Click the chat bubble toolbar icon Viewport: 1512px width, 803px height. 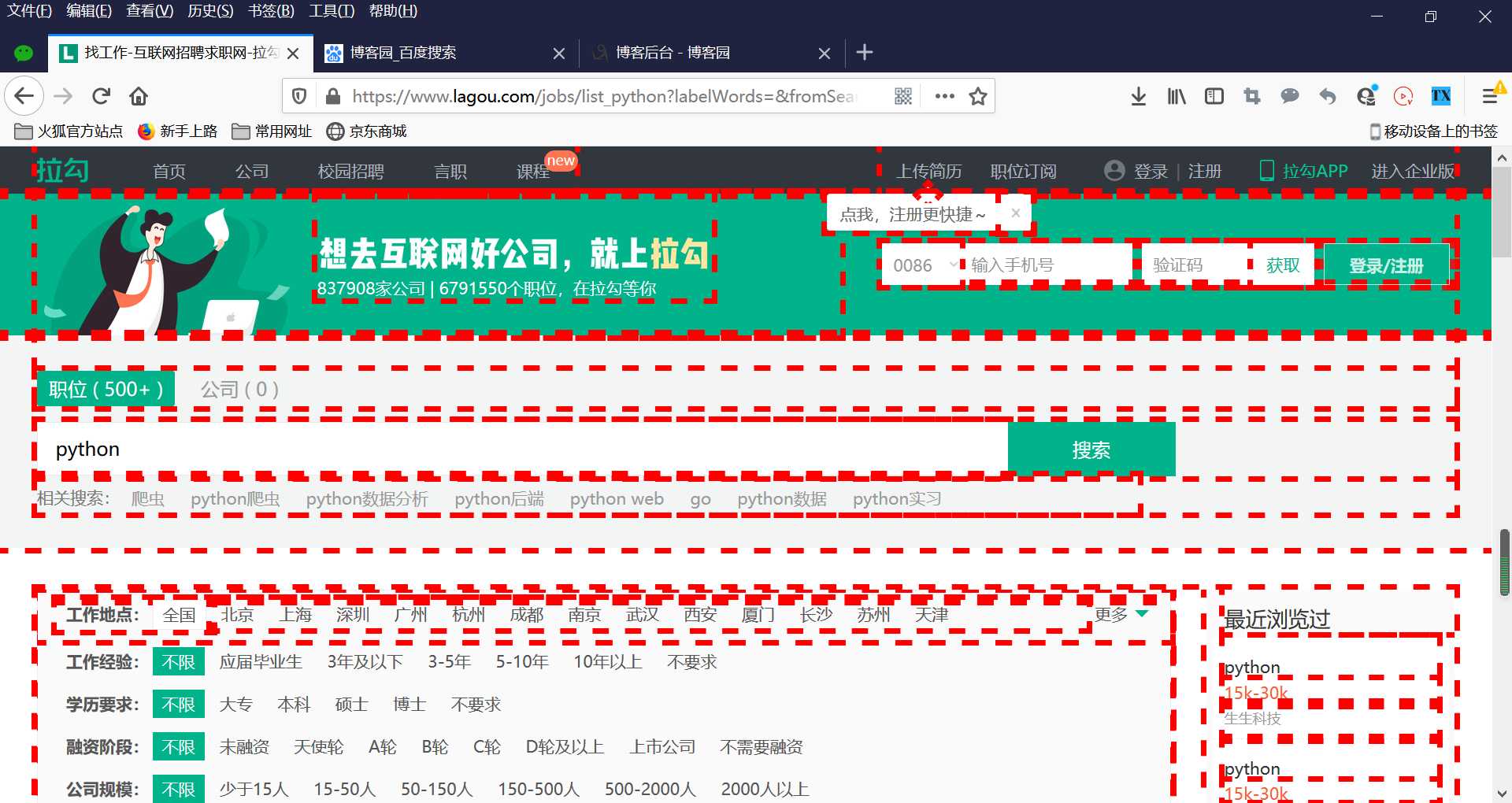click(1290, 96)
